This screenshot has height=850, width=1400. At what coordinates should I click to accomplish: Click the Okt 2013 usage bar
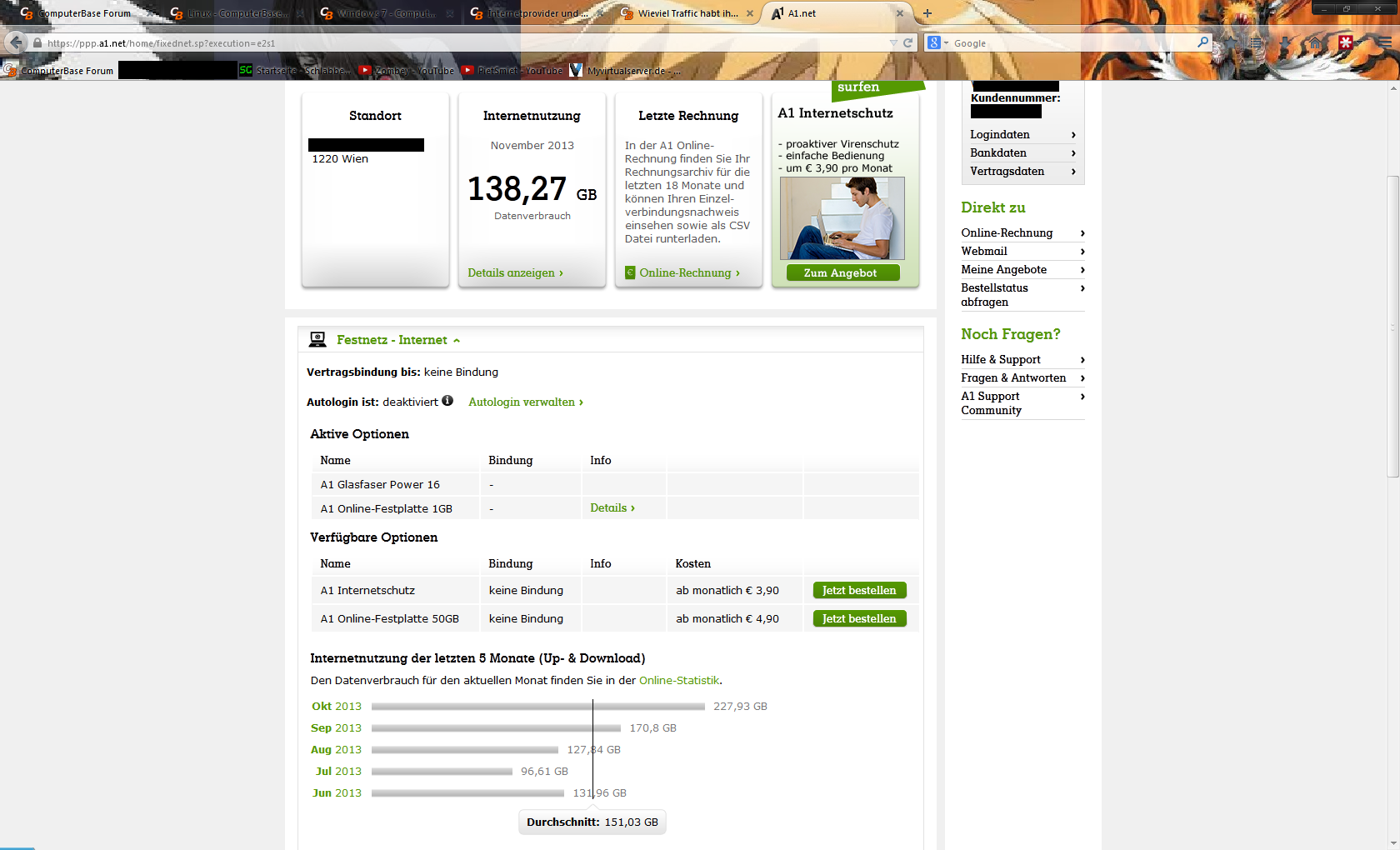point(538,707)
